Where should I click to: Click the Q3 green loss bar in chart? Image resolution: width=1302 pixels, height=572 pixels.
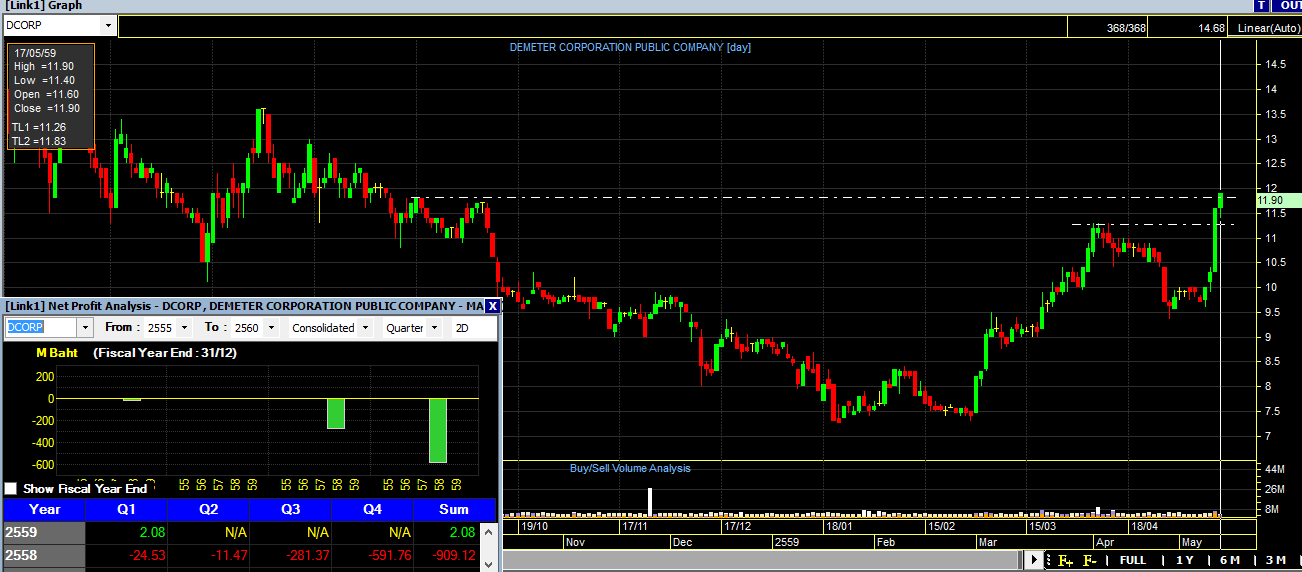pos(336,414)
